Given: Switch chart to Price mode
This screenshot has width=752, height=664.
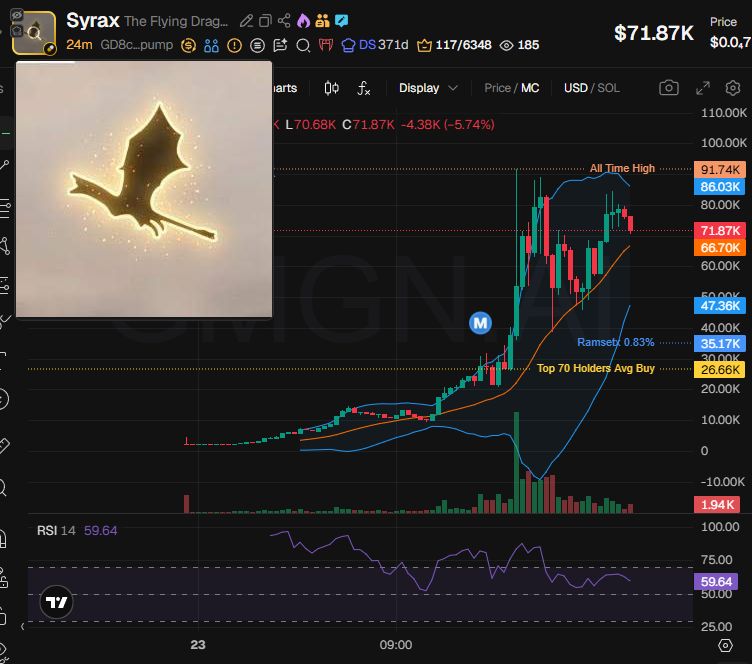Looking at the screenshot, I should pos(497,88).
